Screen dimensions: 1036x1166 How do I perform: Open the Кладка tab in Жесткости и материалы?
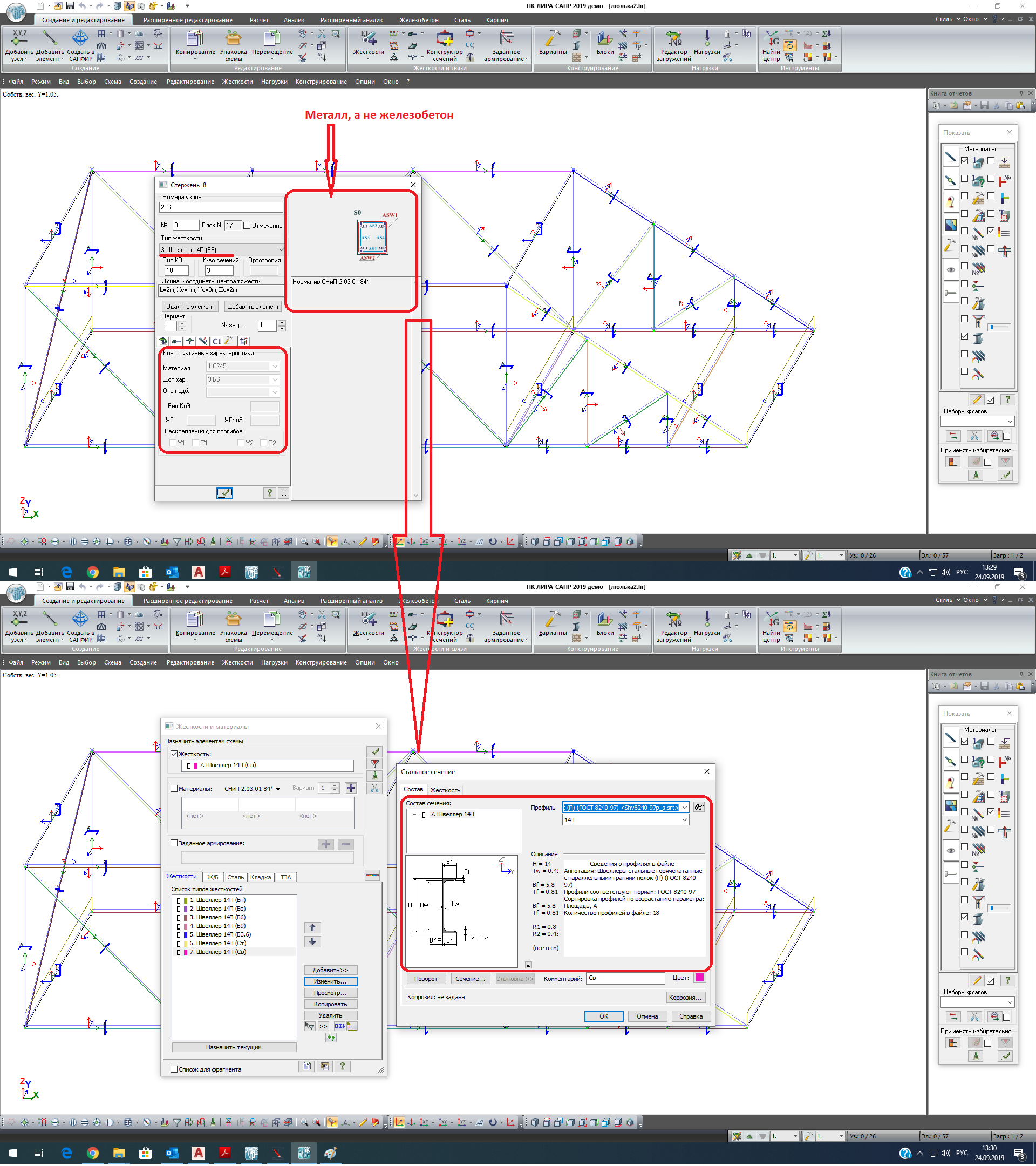coord(261,877)
